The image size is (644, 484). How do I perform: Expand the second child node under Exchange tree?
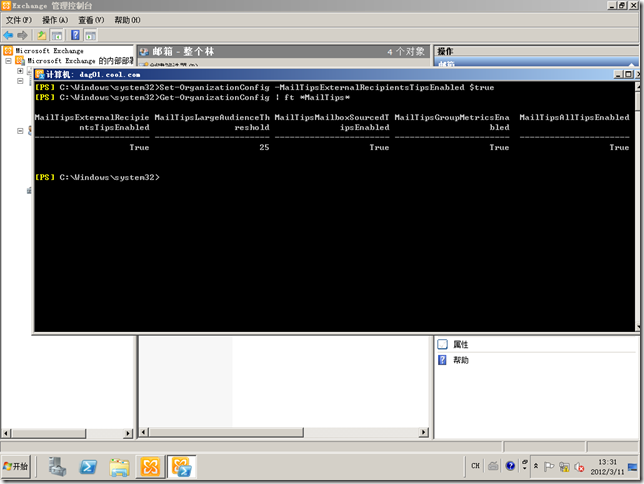(x=19, y=82)
